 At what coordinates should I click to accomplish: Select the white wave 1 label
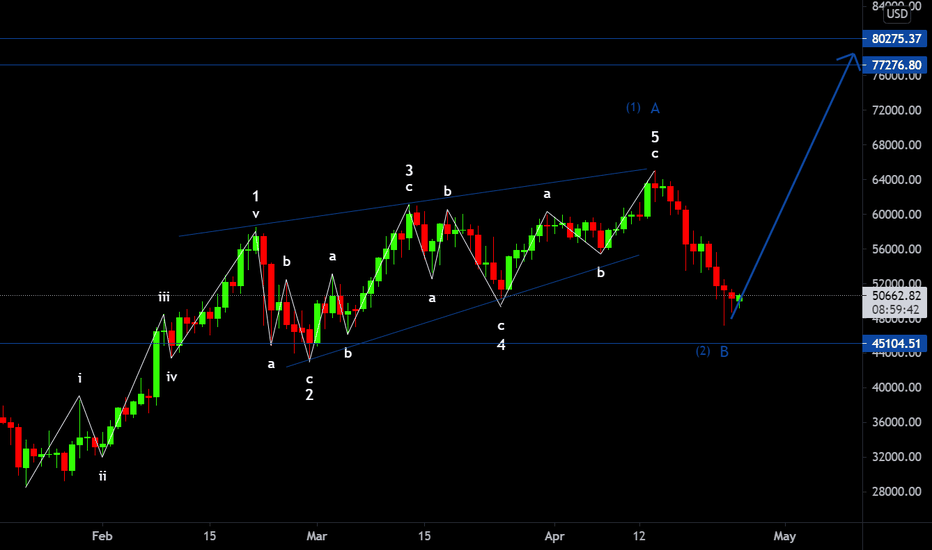[256, 196]
